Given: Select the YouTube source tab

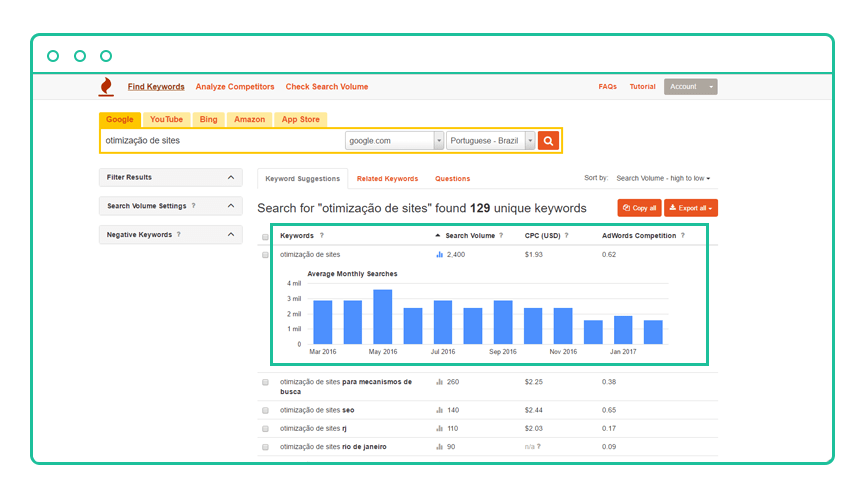Looking at the screenshot, I should [167, 119].
